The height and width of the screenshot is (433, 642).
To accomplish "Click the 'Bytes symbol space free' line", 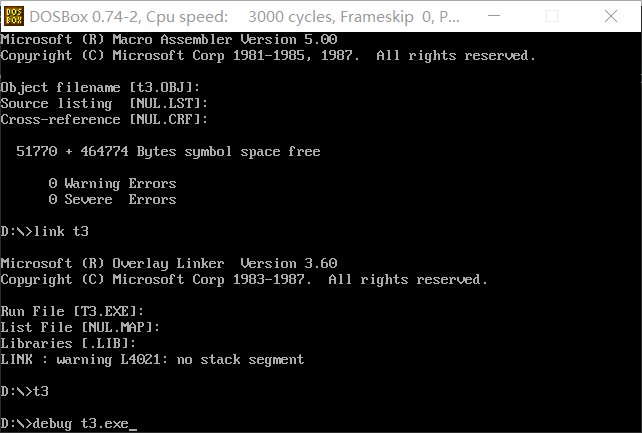I will click(x=168, y=152).
